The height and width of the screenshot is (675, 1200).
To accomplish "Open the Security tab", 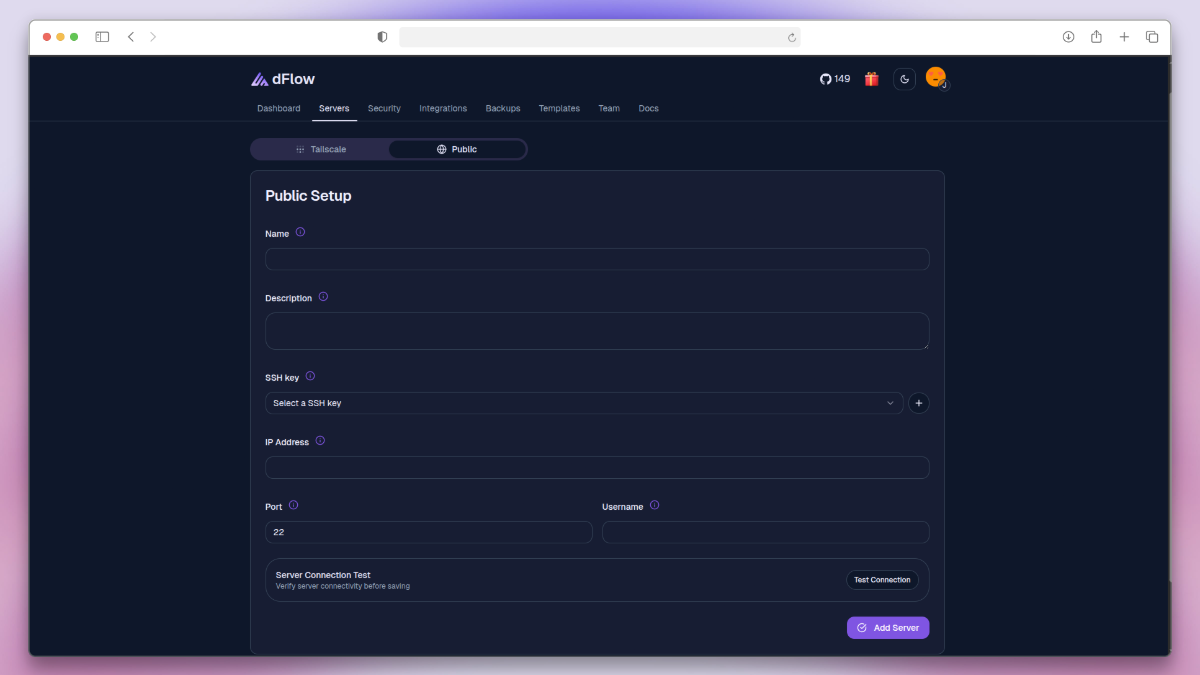I will coord(384,108).
